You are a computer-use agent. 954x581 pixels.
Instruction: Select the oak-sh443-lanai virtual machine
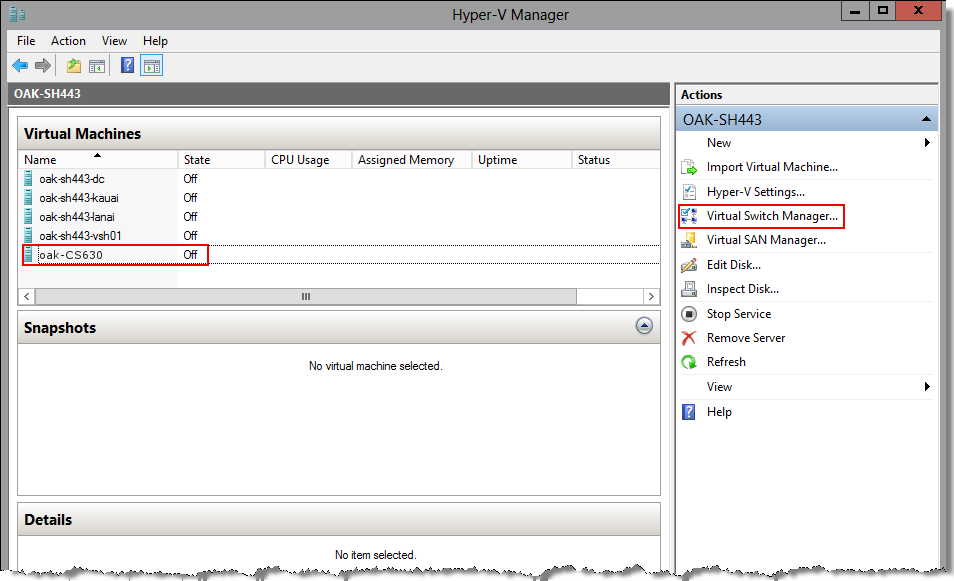pyautogui.click(x=77, y=216)
